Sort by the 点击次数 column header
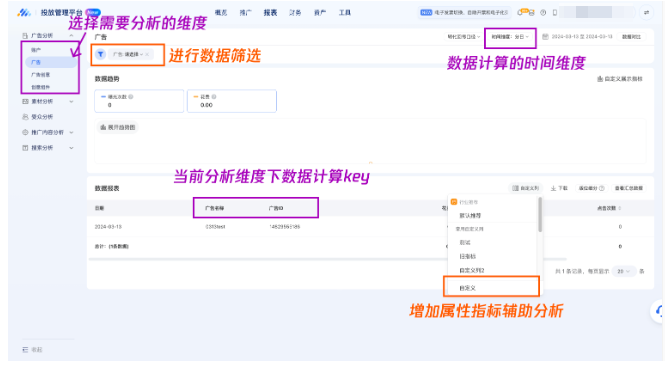The image size is (665, 370). tap(609, 208)
